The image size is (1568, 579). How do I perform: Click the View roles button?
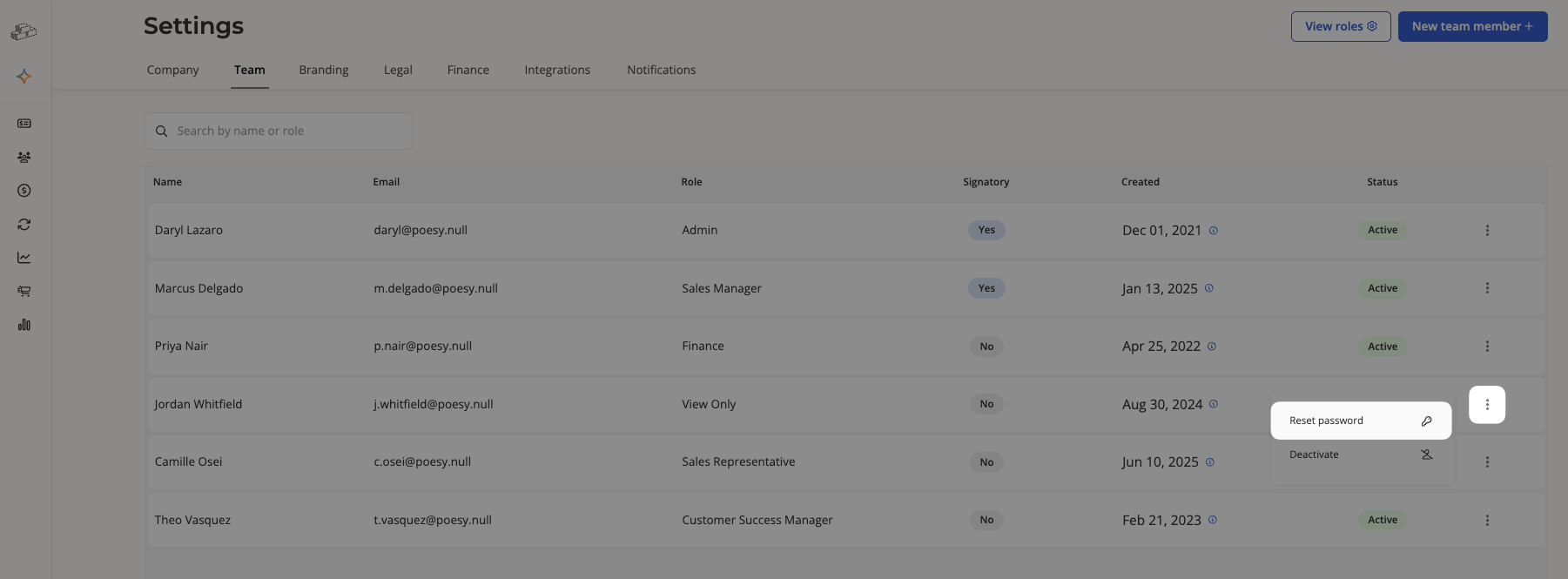point(1341,26)
